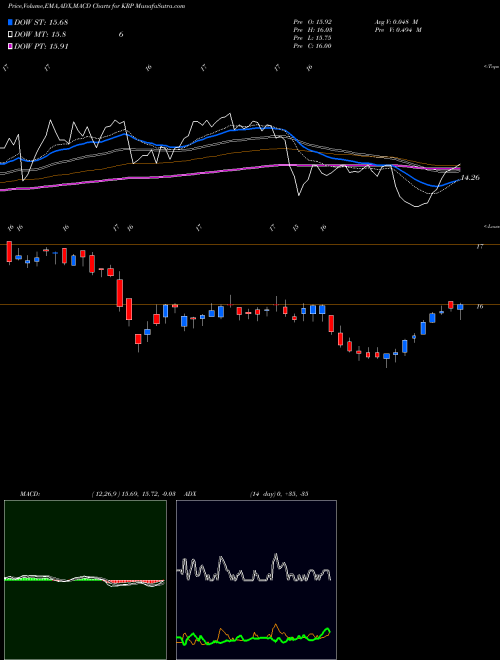Click the 17 price level label

point(479,247)
